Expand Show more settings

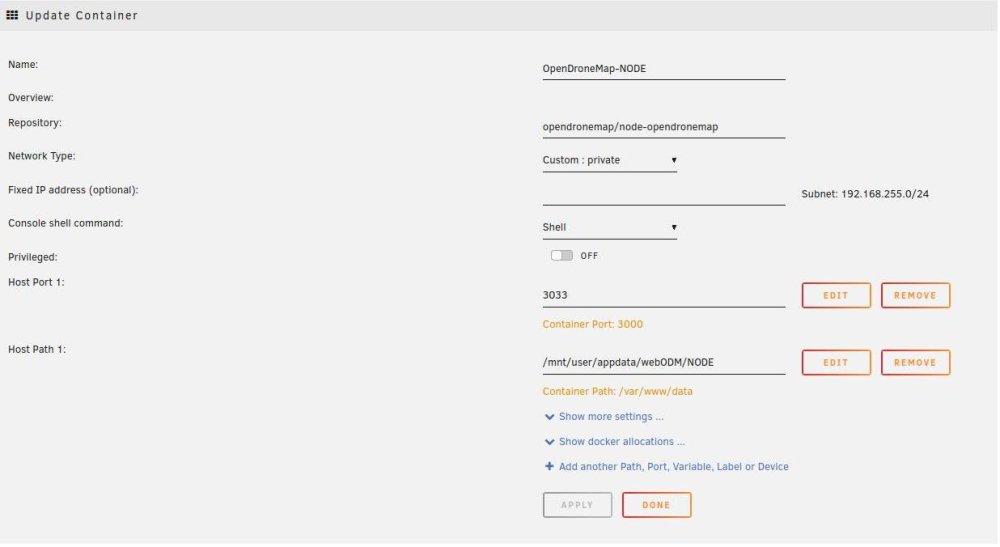tap(611, 417)
